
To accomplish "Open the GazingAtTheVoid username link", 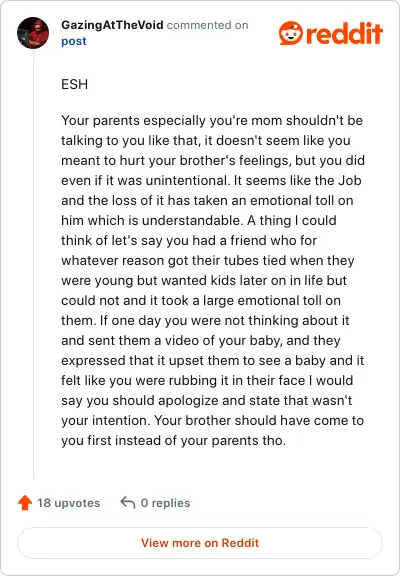I will (x=112, y=25).
